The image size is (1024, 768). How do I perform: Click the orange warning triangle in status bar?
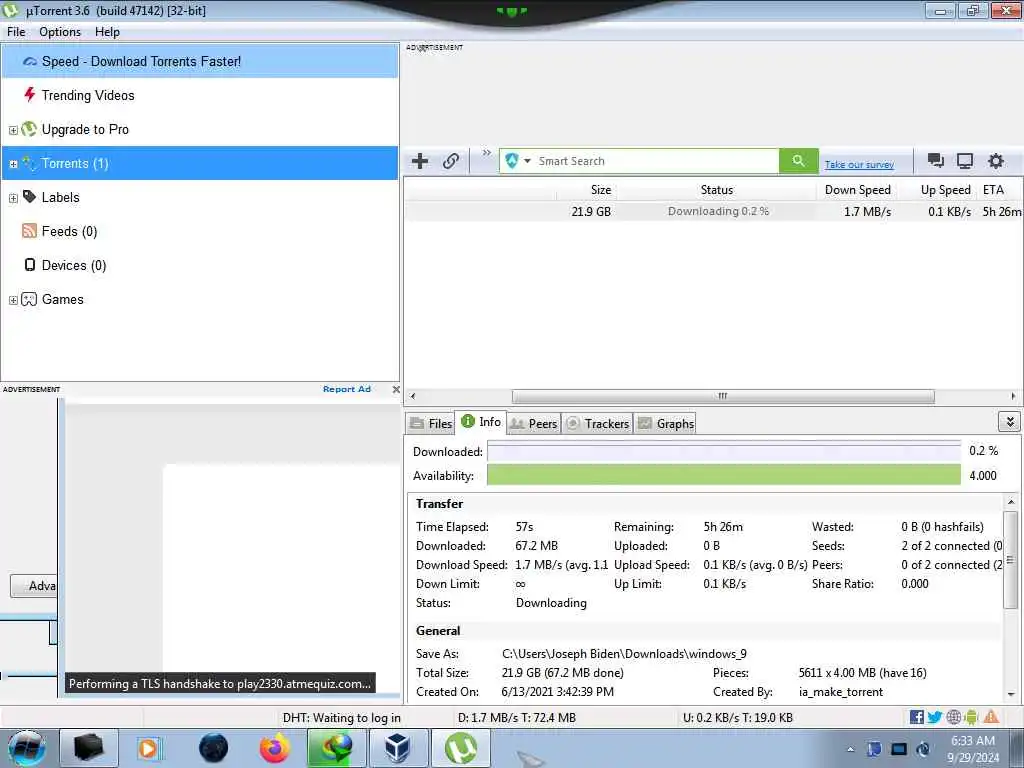(991, 717)
